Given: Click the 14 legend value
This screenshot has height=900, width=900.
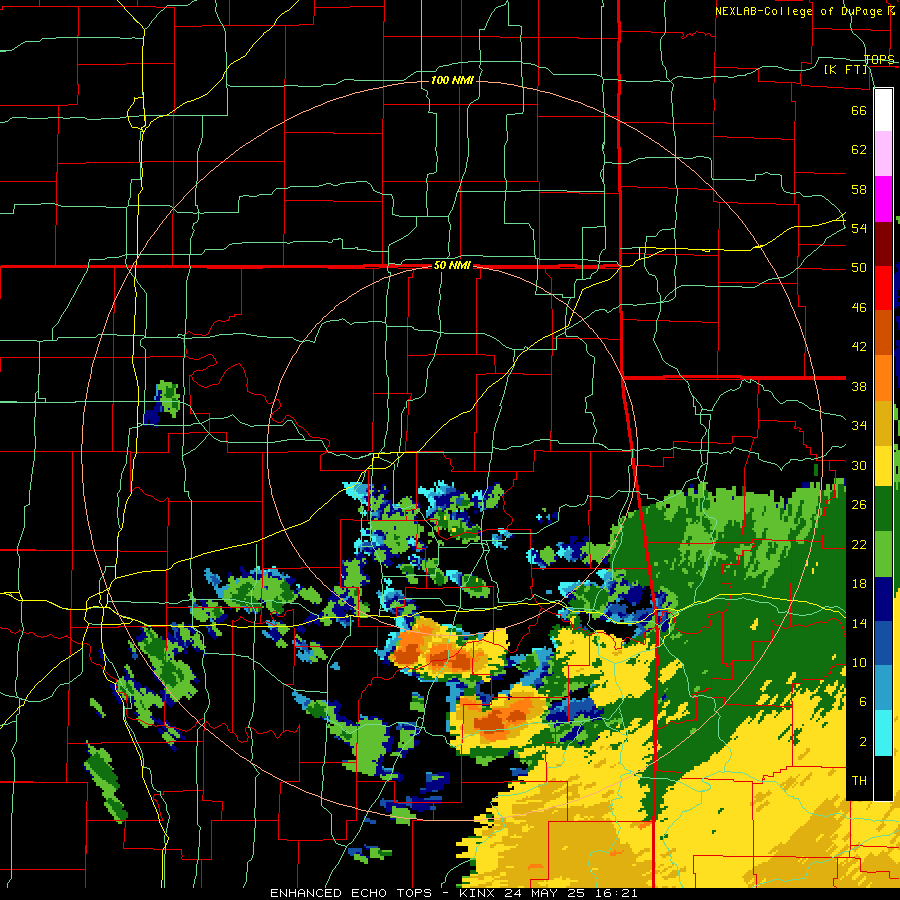Looking at the screenshot, I should (x=859, y=623).
